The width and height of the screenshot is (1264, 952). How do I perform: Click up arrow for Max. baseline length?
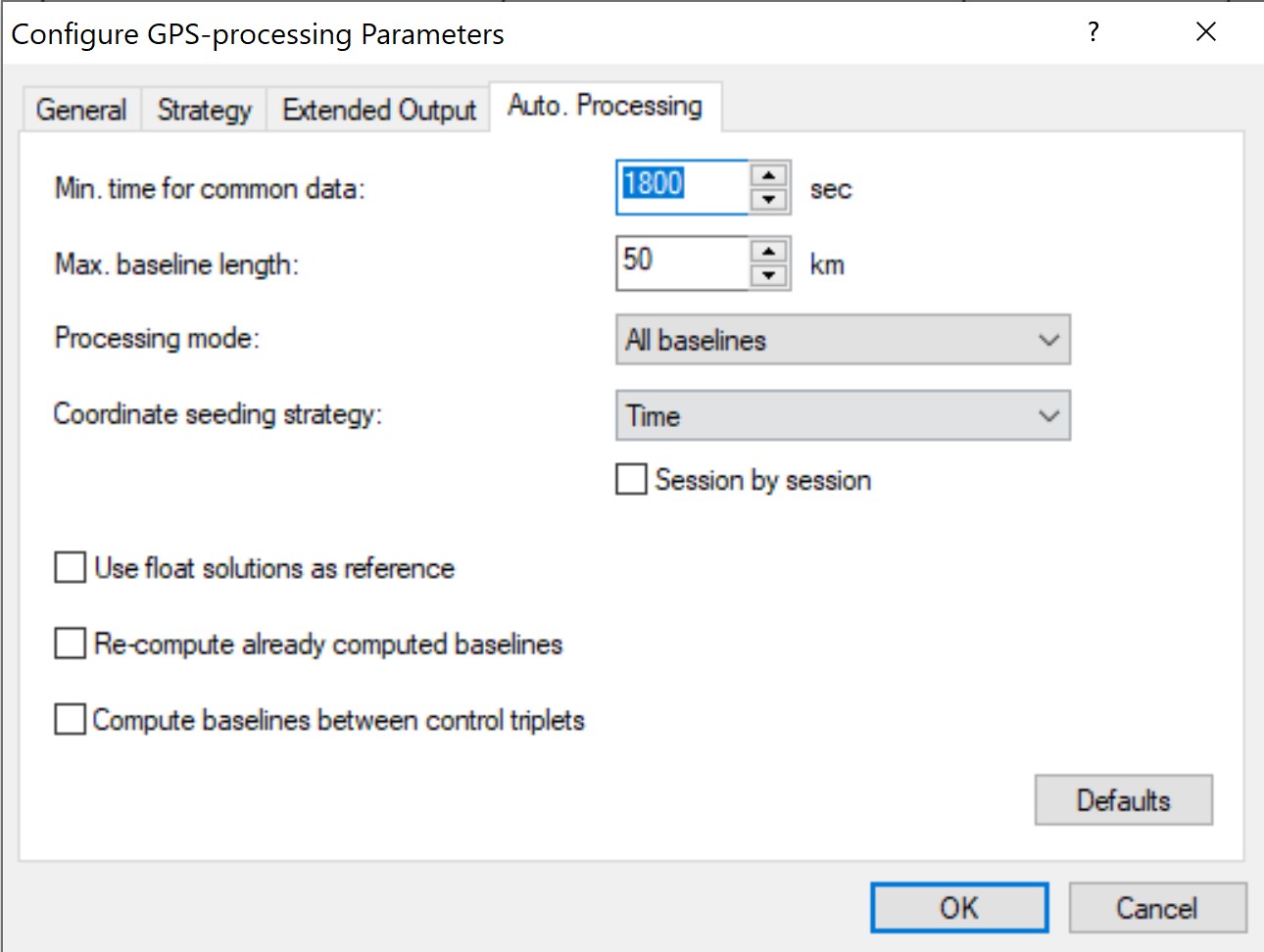(769, 251)
